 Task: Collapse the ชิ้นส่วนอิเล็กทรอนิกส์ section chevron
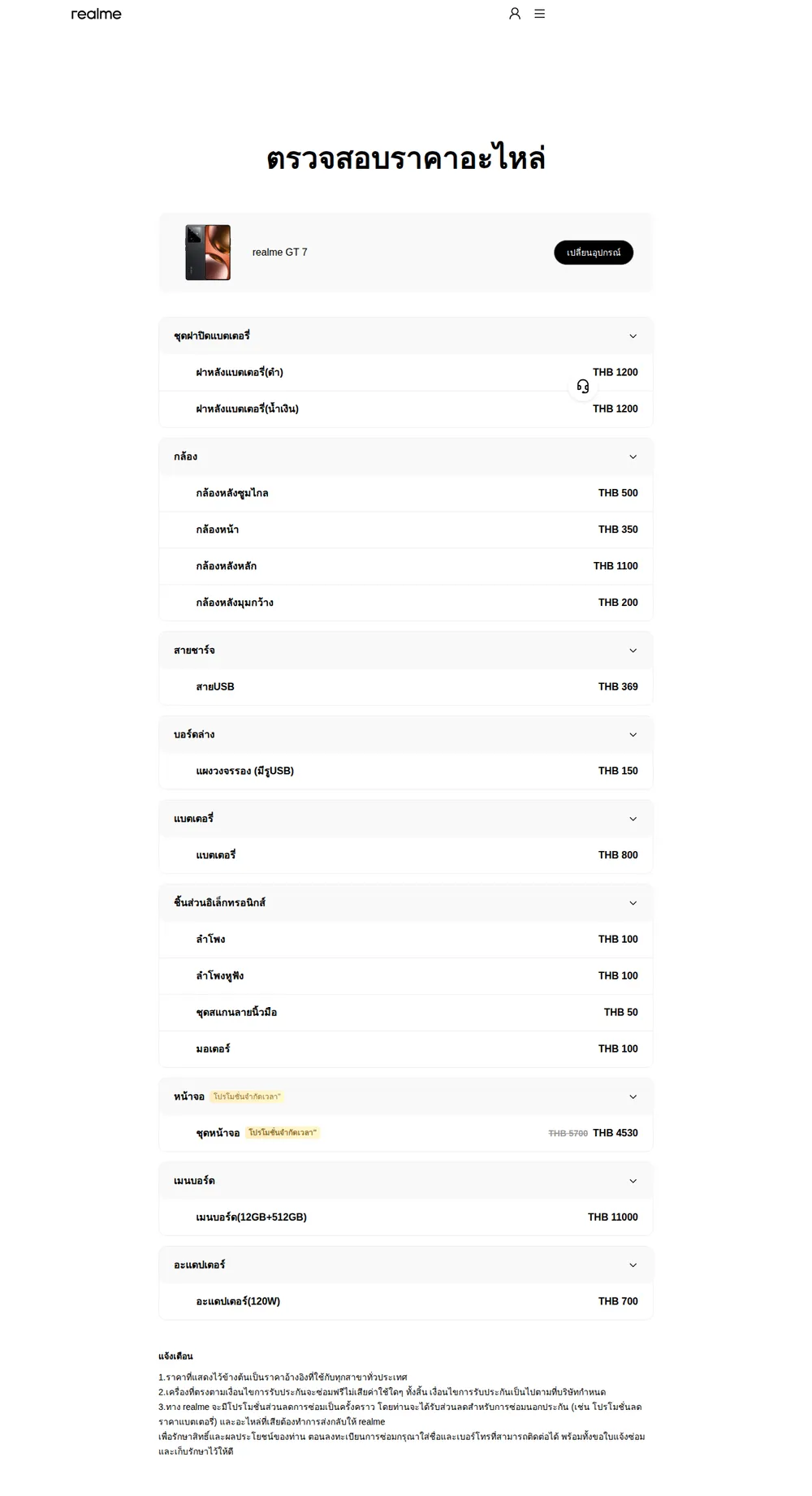point(633,903)
